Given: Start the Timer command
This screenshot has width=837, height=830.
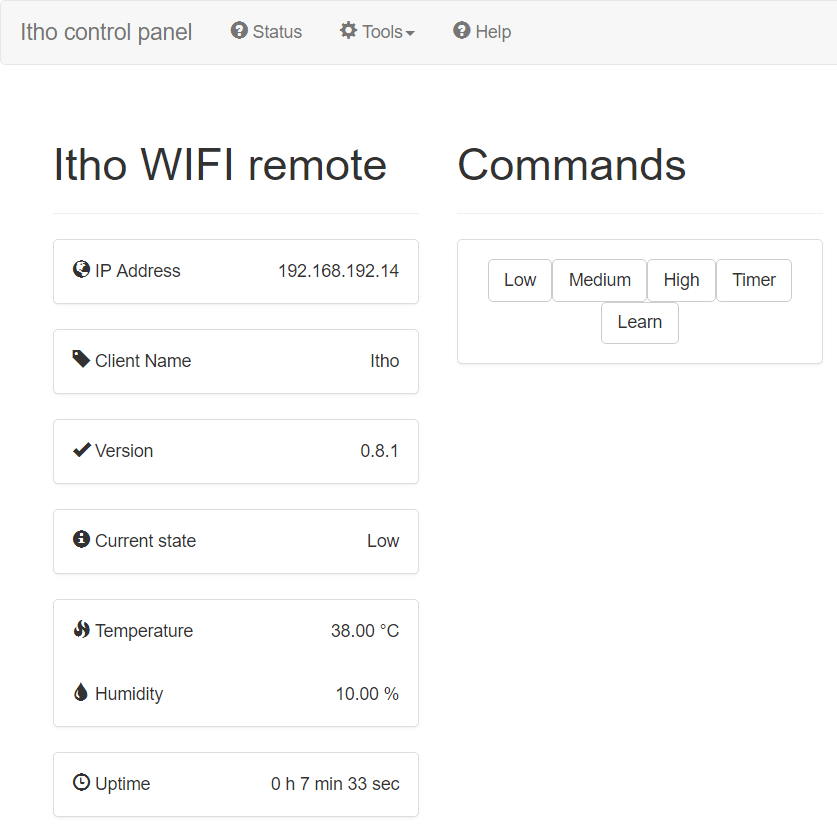Looking at the screenshot, I should [x=754, y=280].
